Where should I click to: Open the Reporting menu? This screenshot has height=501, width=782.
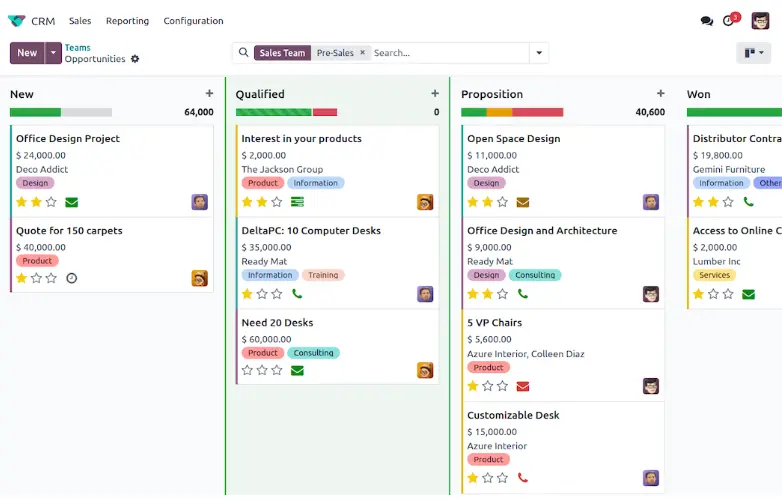[127, 21]
